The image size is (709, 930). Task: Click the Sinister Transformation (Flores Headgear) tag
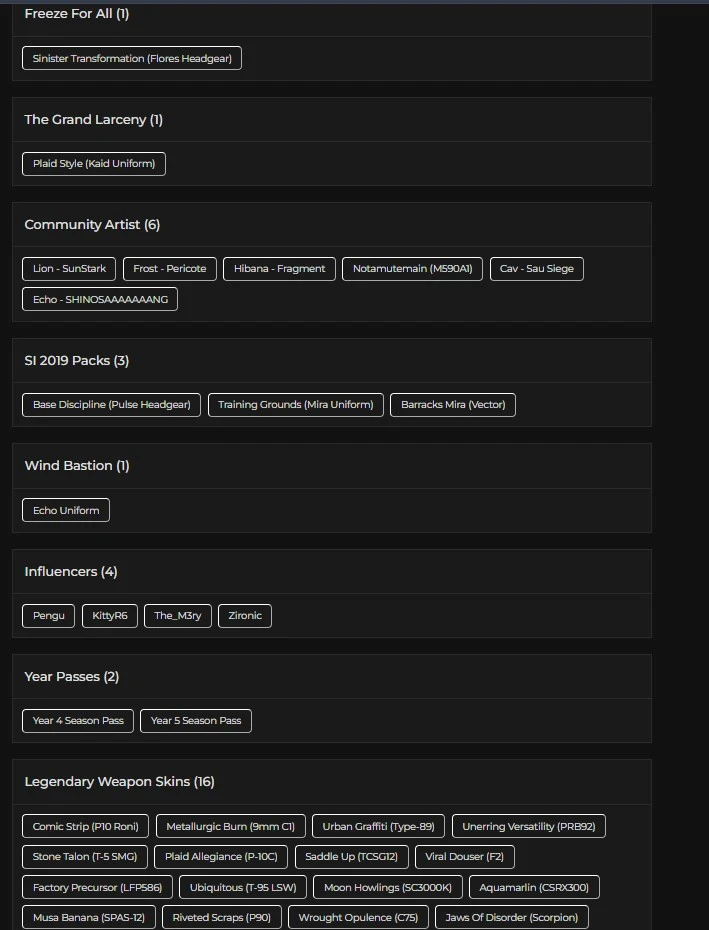[x=132, y=59]
